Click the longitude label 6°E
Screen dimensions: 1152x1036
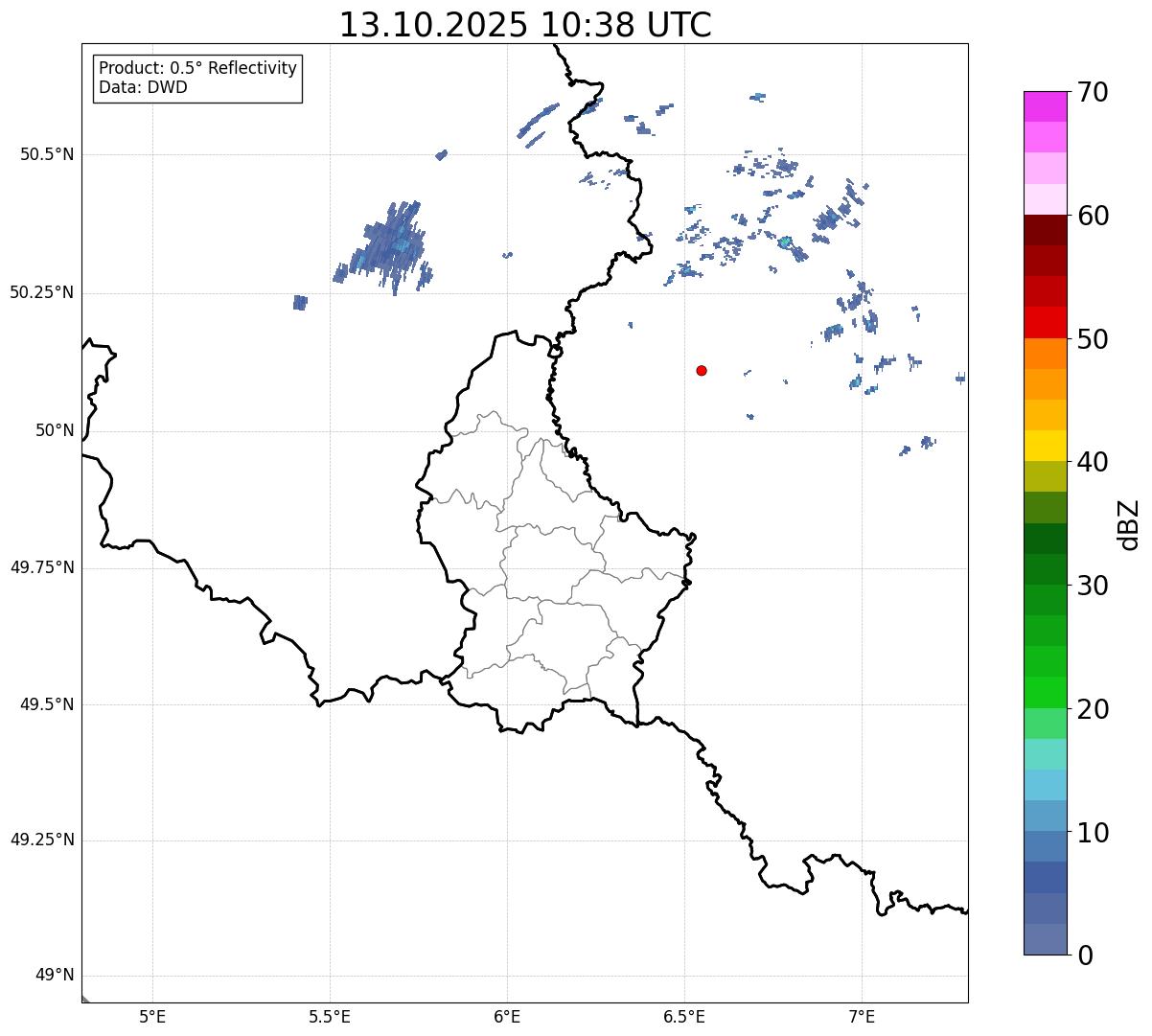507,1017
